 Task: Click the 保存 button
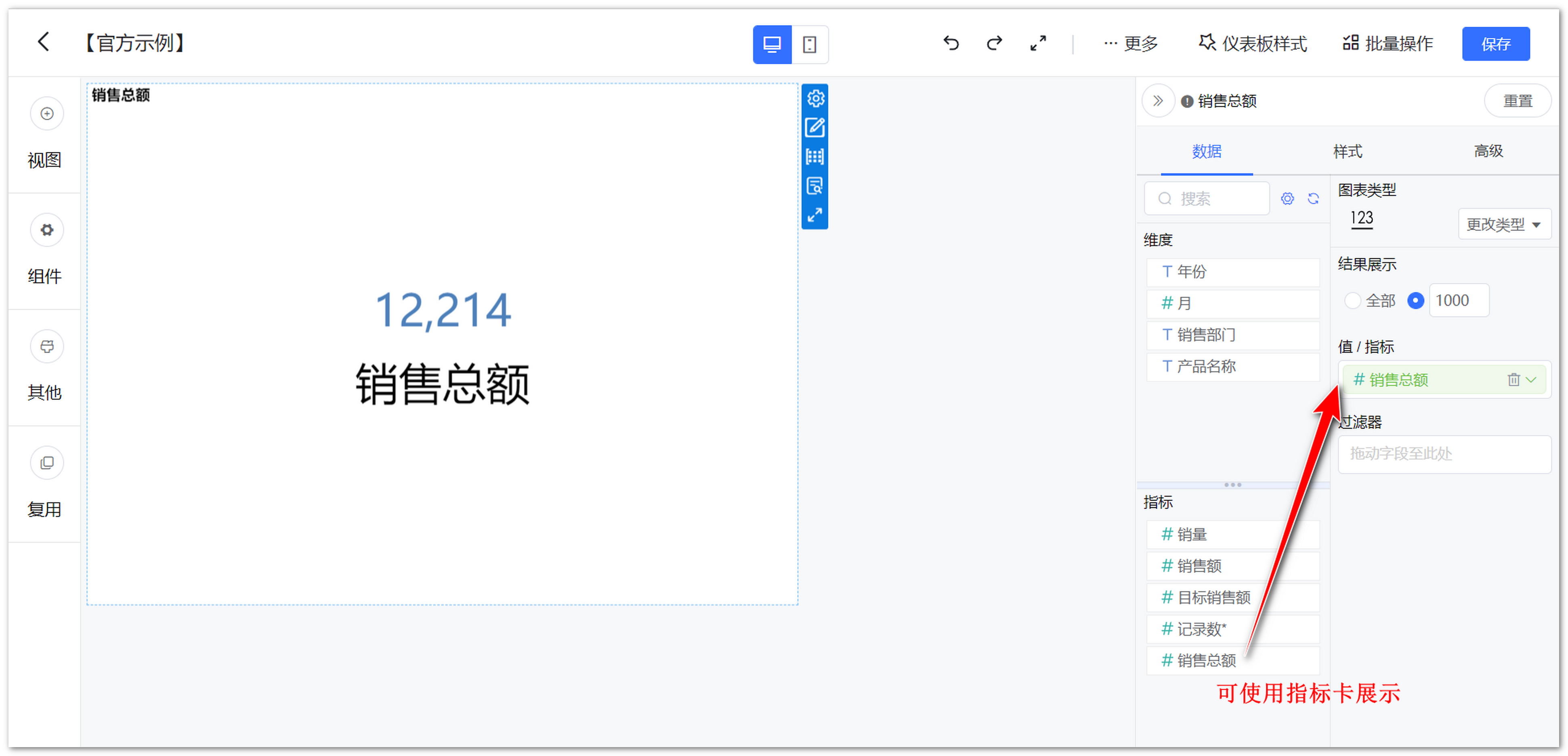(1496, 44)
